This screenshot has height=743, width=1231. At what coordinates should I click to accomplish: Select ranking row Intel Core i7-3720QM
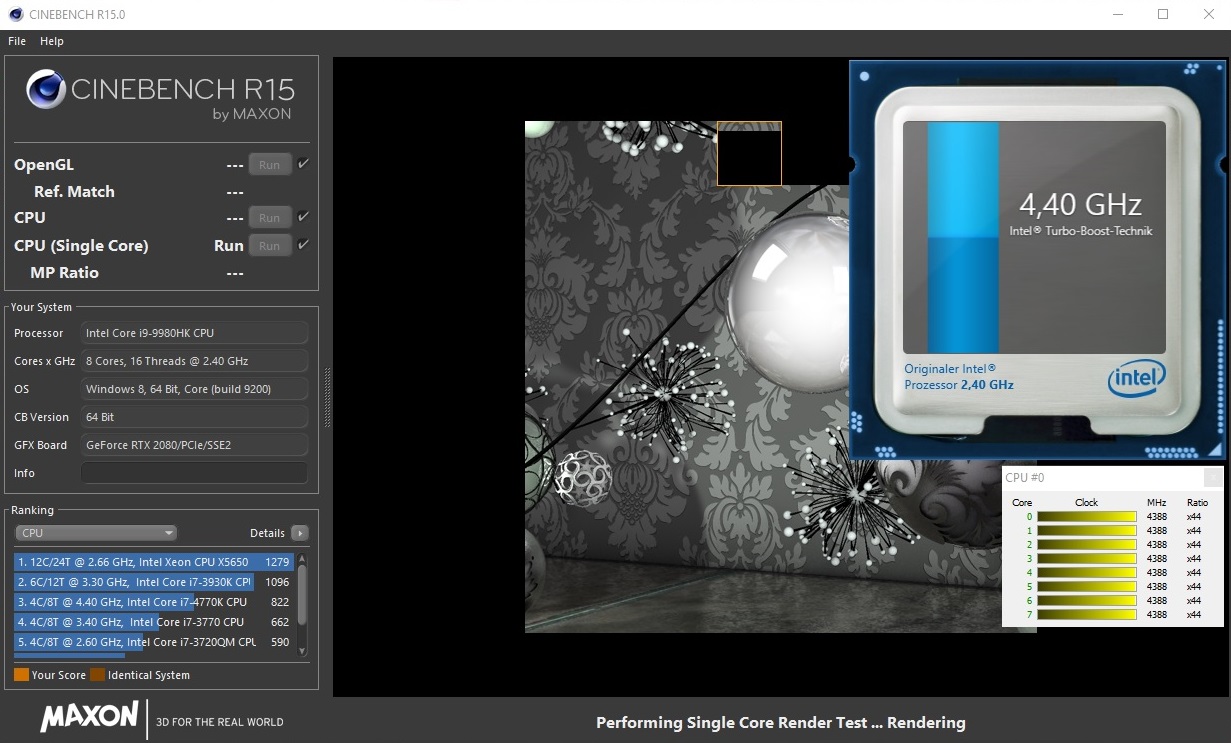[154, 642]
